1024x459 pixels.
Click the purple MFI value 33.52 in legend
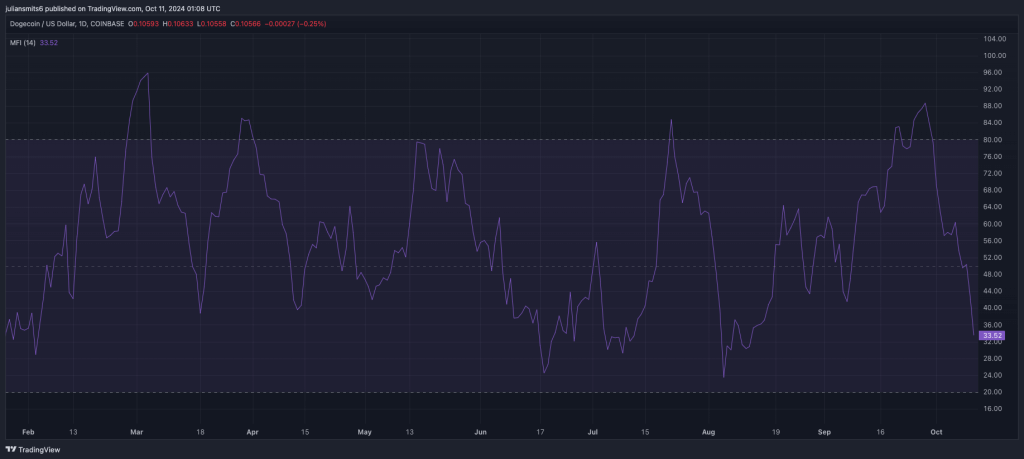pyautogui.click(x=49, y=43)
